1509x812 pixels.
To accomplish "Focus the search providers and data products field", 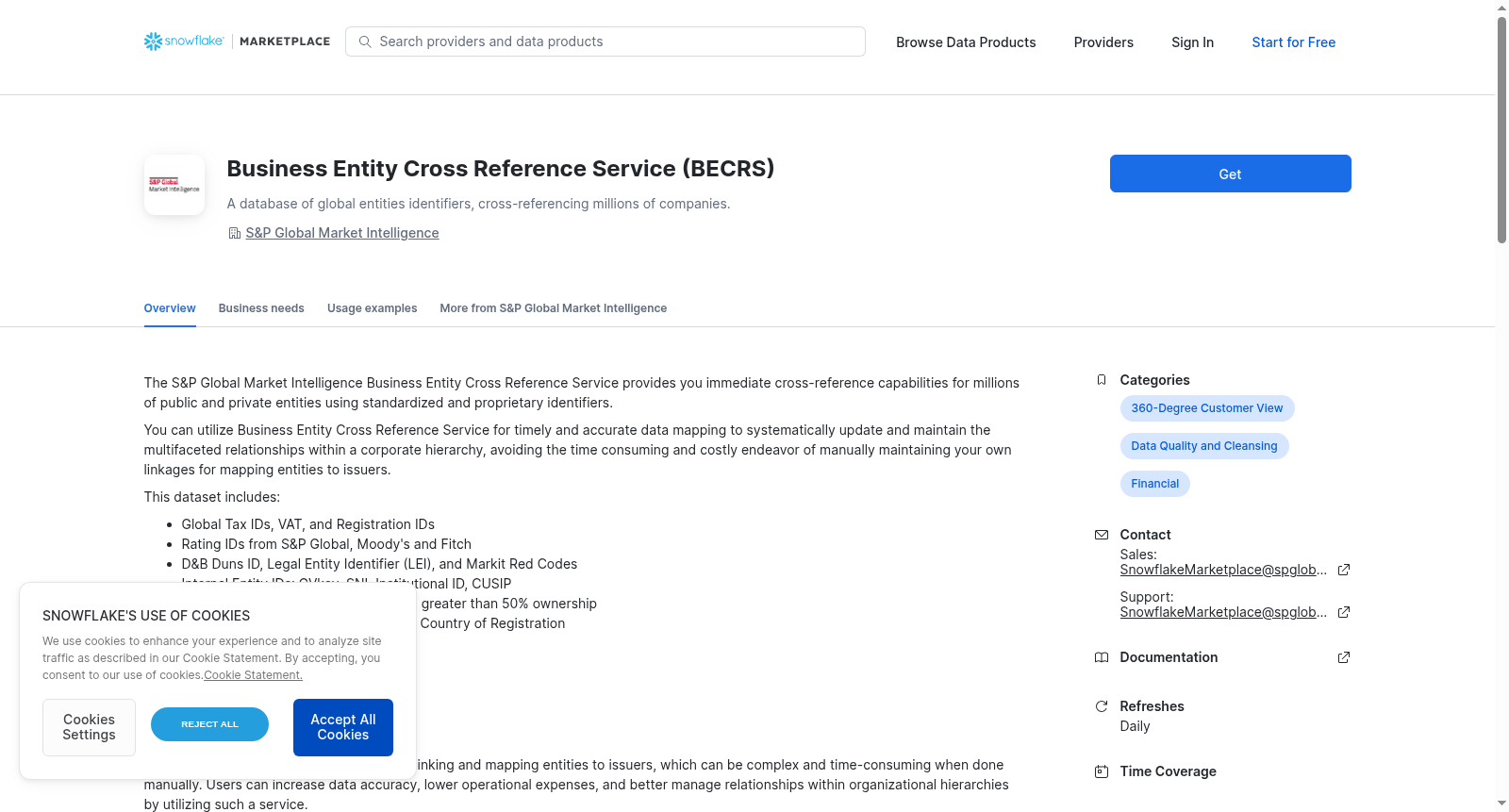I will pyautogui.click(x=605, y=41).
